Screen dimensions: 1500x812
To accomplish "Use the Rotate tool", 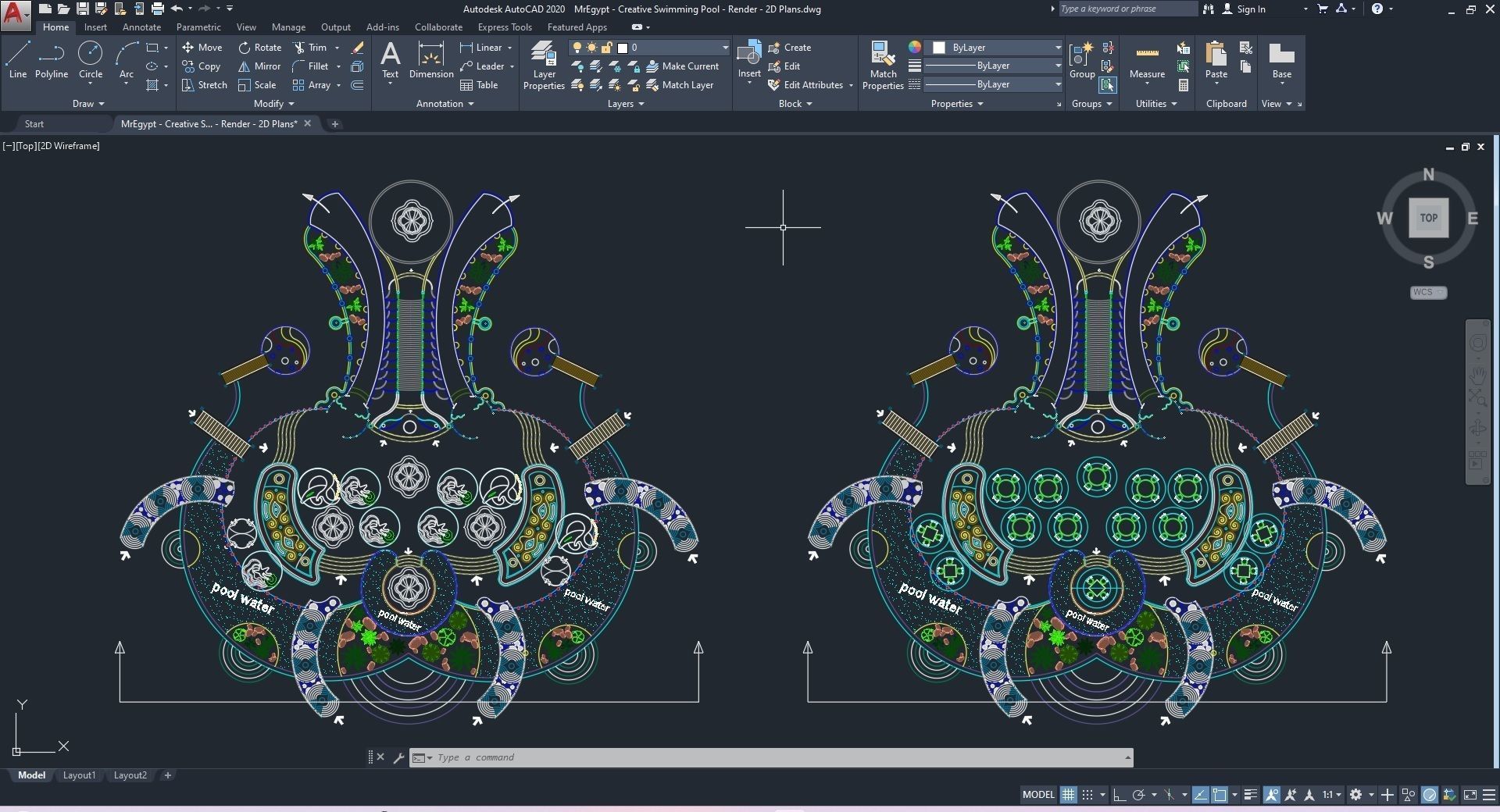I will 260,48.
